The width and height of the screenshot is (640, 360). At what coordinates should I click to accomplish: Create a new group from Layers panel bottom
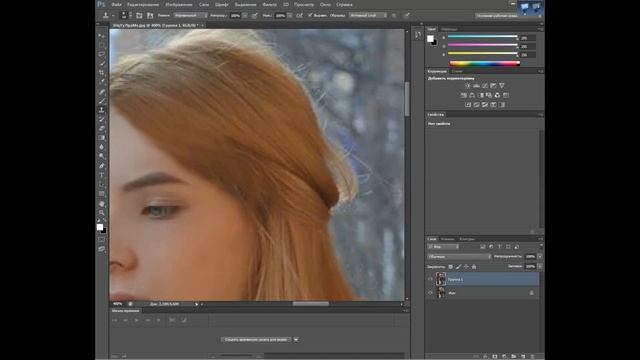click(x=514, y=356)
